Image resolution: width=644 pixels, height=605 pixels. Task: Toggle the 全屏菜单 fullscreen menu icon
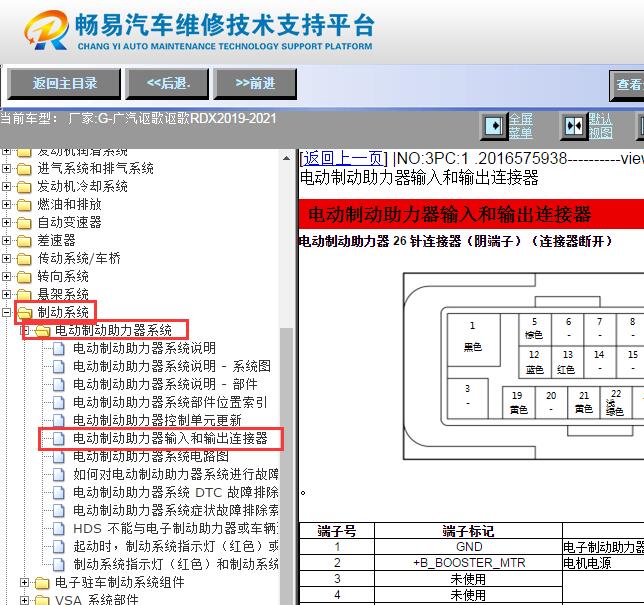coord(494,126)
